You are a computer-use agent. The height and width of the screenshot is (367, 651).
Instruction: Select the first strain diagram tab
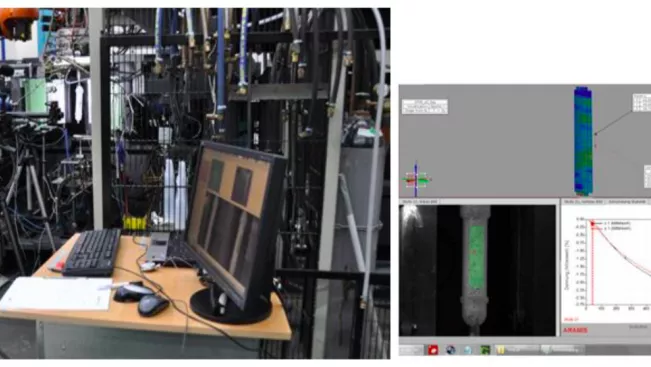click(x=583, y=202)
